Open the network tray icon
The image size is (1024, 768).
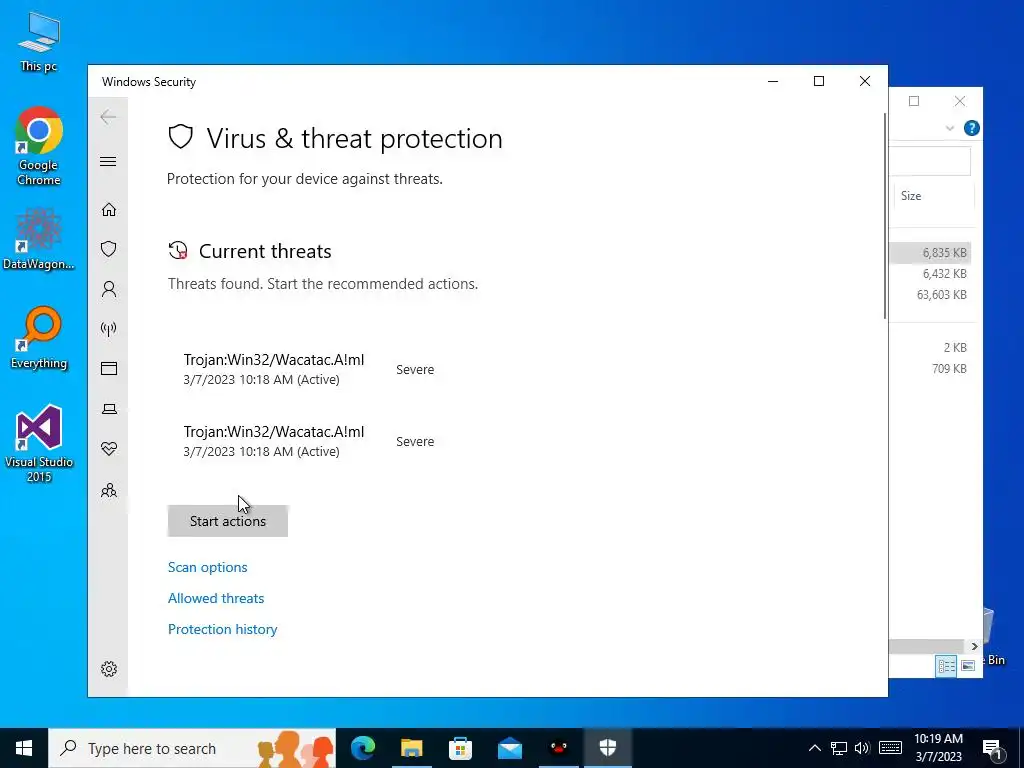point(839,748)
